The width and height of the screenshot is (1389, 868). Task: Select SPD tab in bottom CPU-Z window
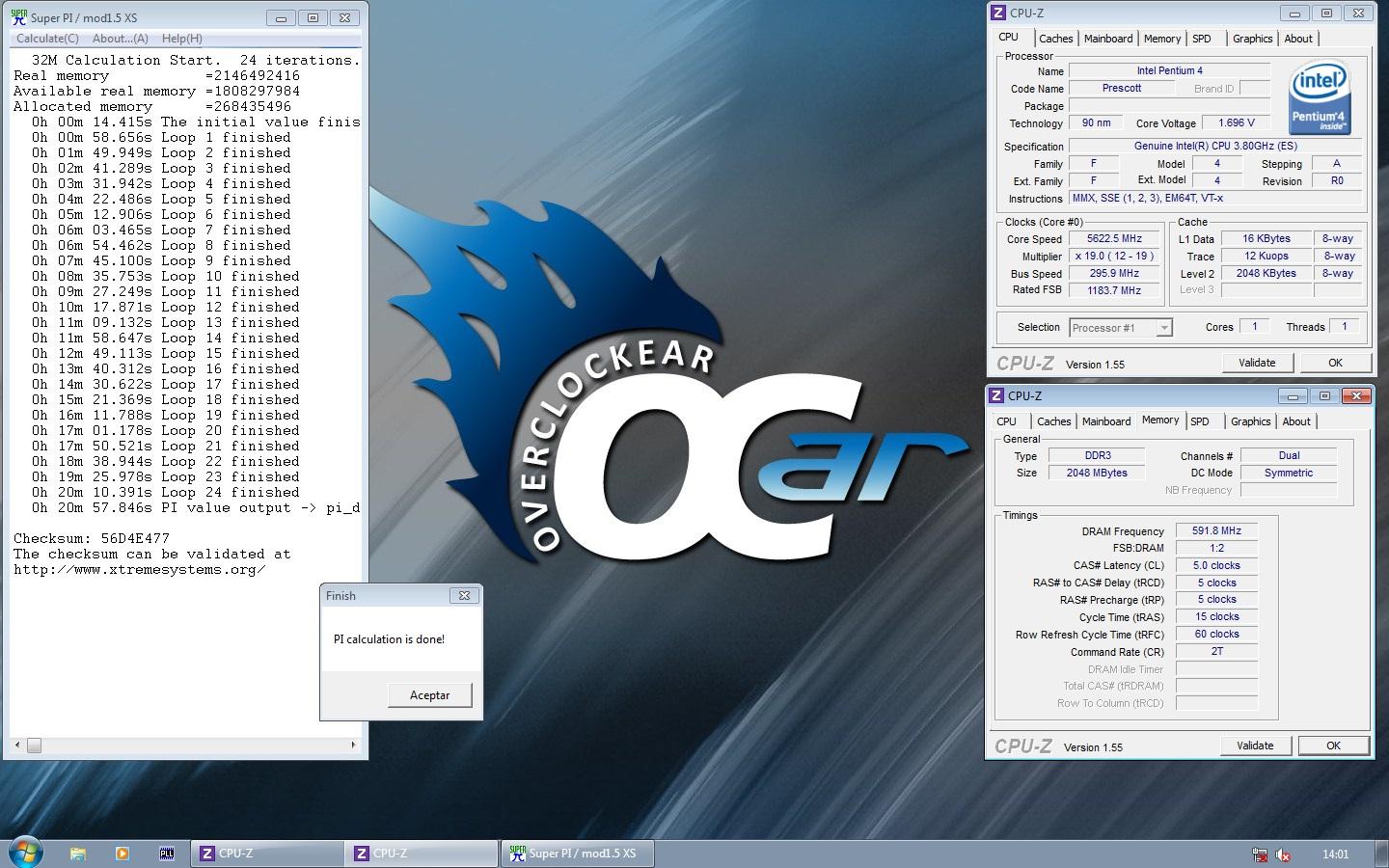(1200, 421)
